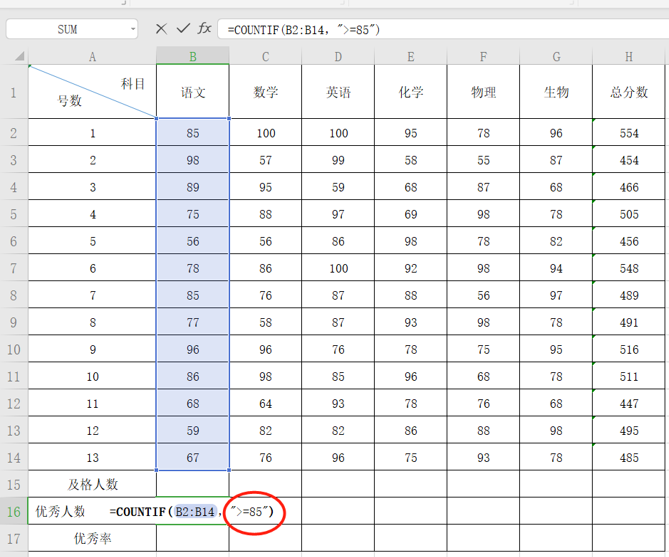Click total score cell 456
Image resolution: width=669 pixels, height=557 pixels.
pyautogui.click(x=629, y=241)
